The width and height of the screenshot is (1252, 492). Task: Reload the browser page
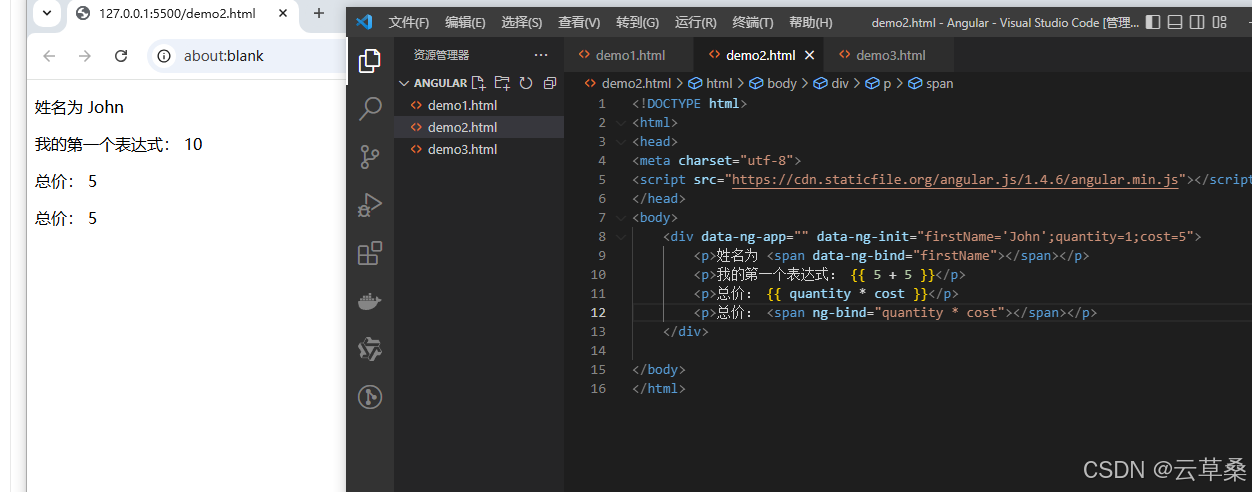click(x=121, y=56)
